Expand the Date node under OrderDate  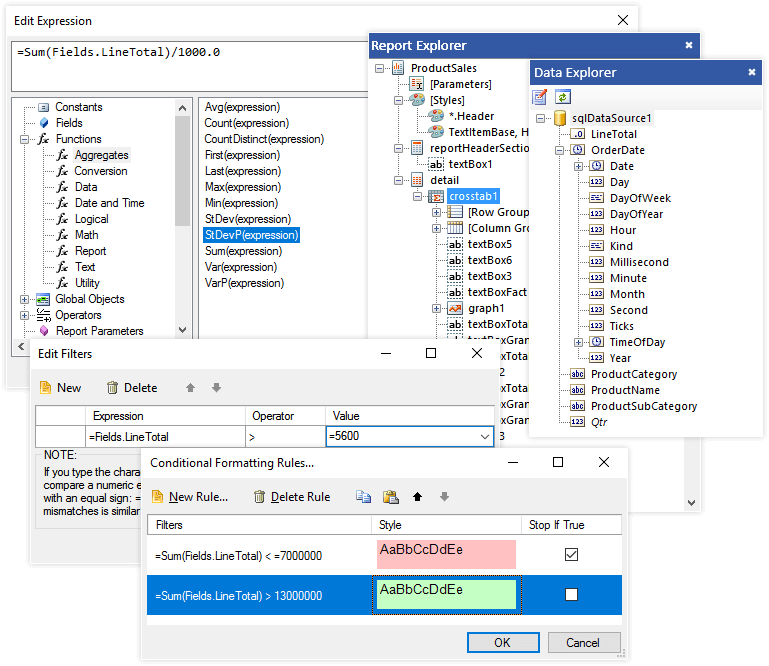579,166
